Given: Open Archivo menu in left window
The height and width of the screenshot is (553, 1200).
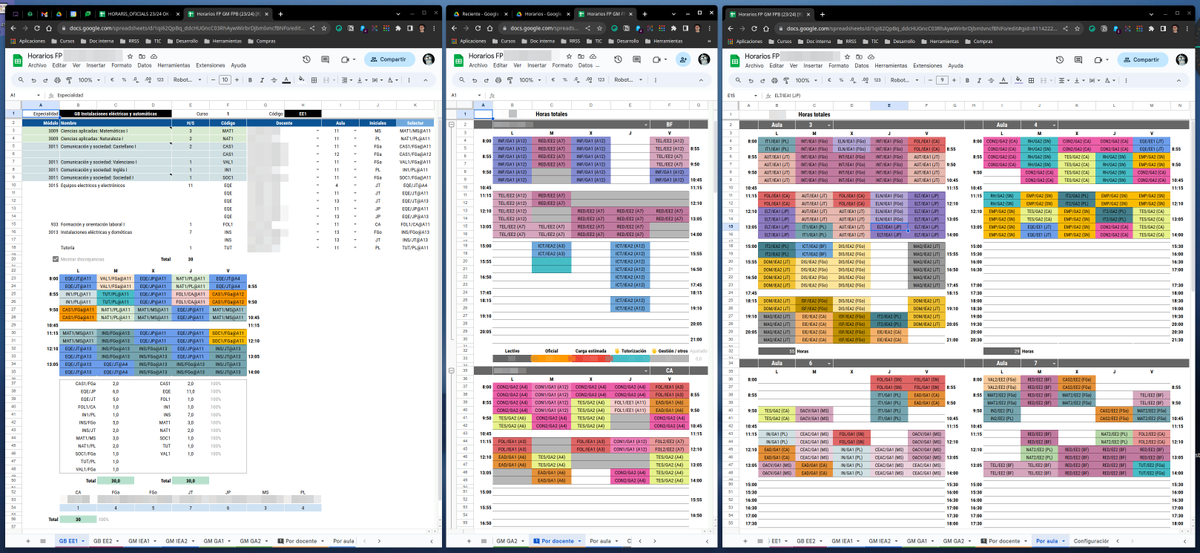Looking at the screenshot, I should (x=37, y=65).
